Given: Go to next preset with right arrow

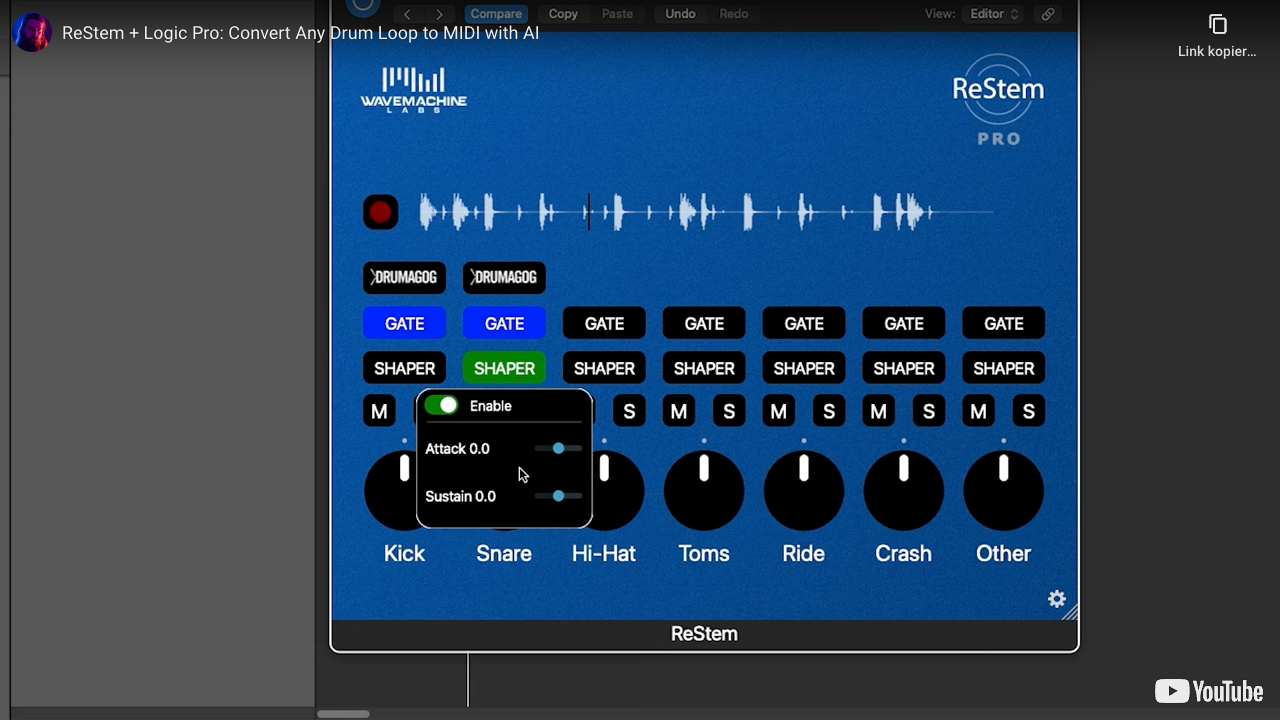Looking at the screenshot, I should (x=439, y=14).
